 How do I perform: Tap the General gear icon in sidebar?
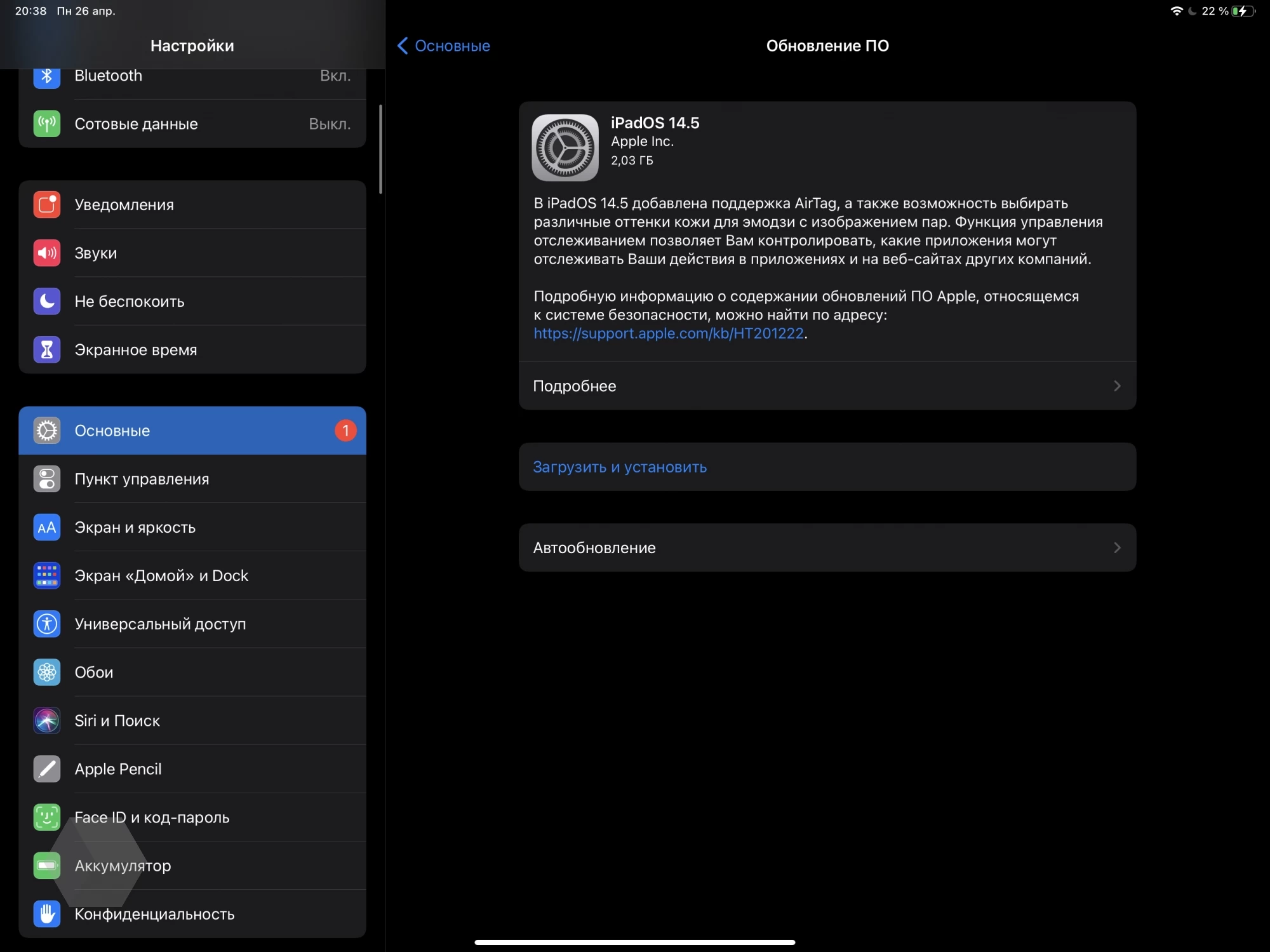click(46, 431)
